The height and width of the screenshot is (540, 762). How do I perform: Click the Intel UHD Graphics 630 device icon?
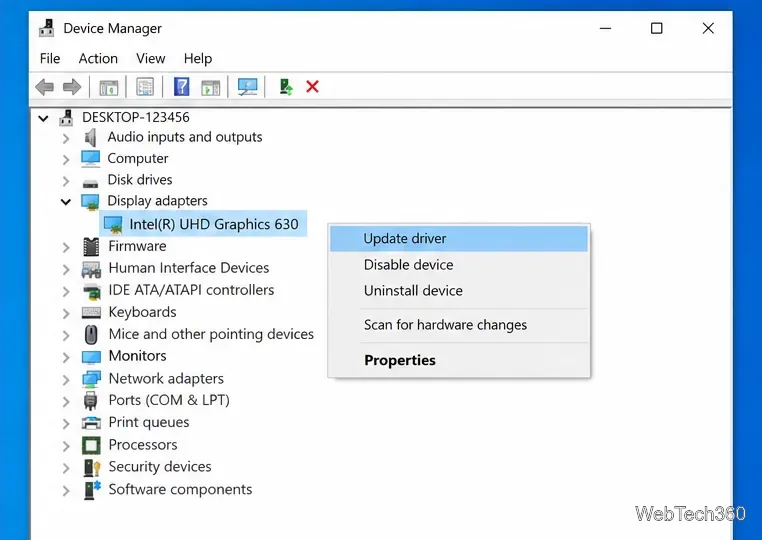[113, 225]
